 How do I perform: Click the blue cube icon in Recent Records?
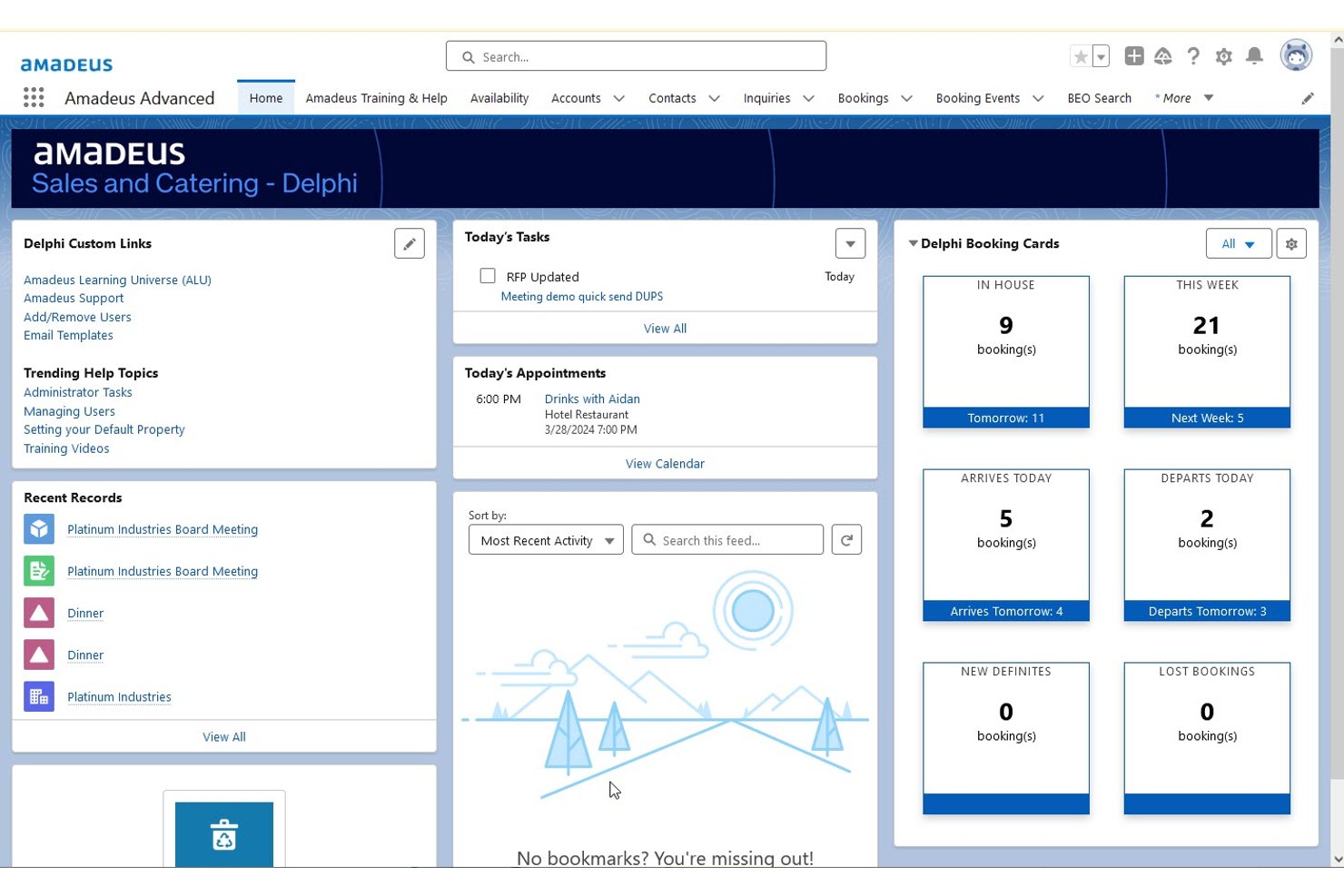(39, 529)
